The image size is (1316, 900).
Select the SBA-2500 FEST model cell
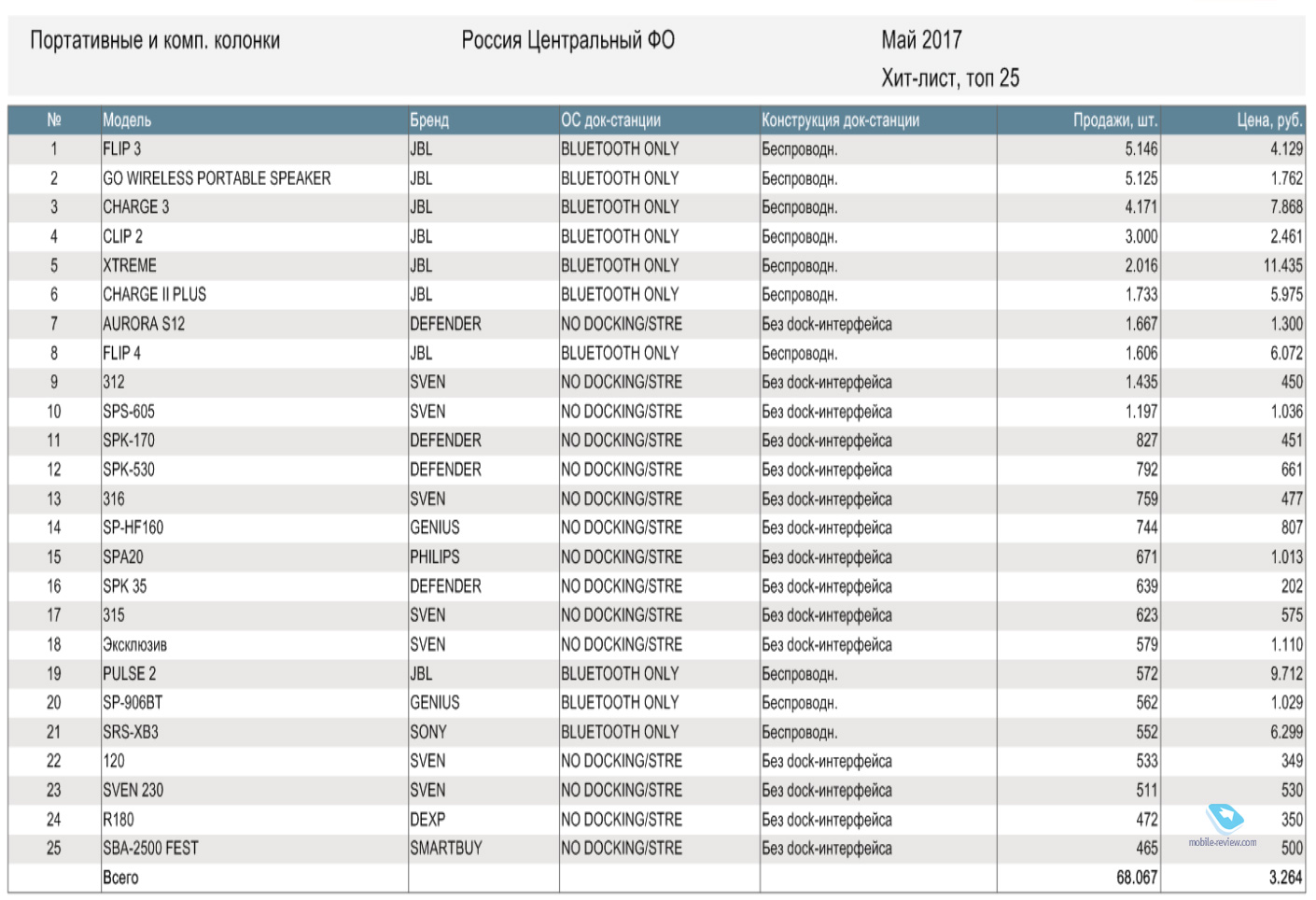(x=150, y=849)
